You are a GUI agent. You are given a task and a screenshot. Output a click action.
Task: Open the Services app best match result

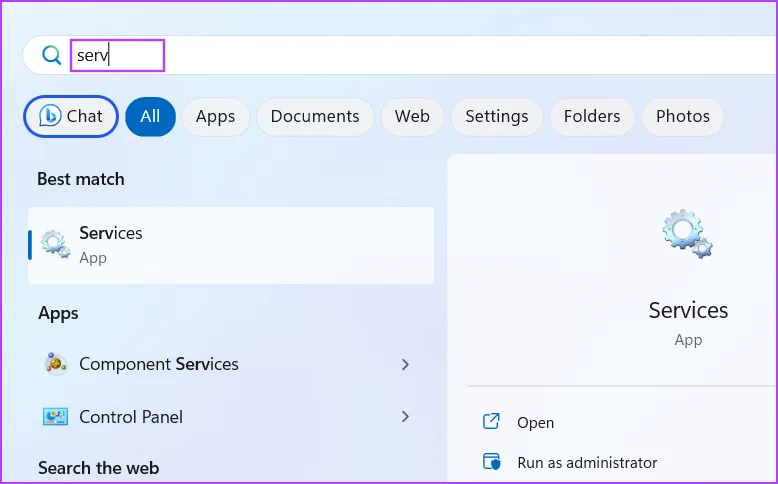[231, 245]
